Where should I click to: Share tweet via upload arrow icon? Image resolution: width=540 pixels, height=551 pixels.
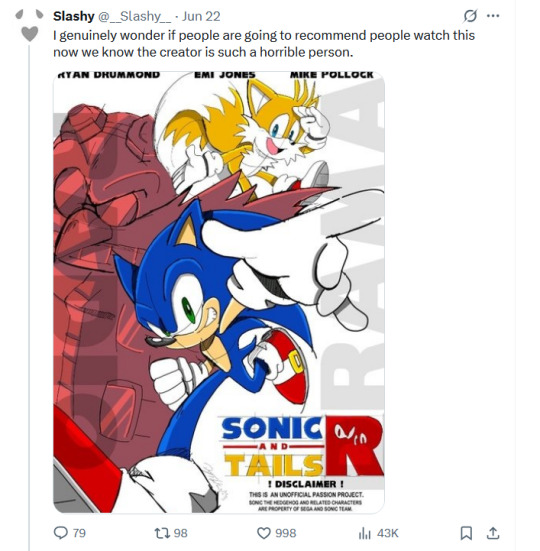click(x=493, y=533)
